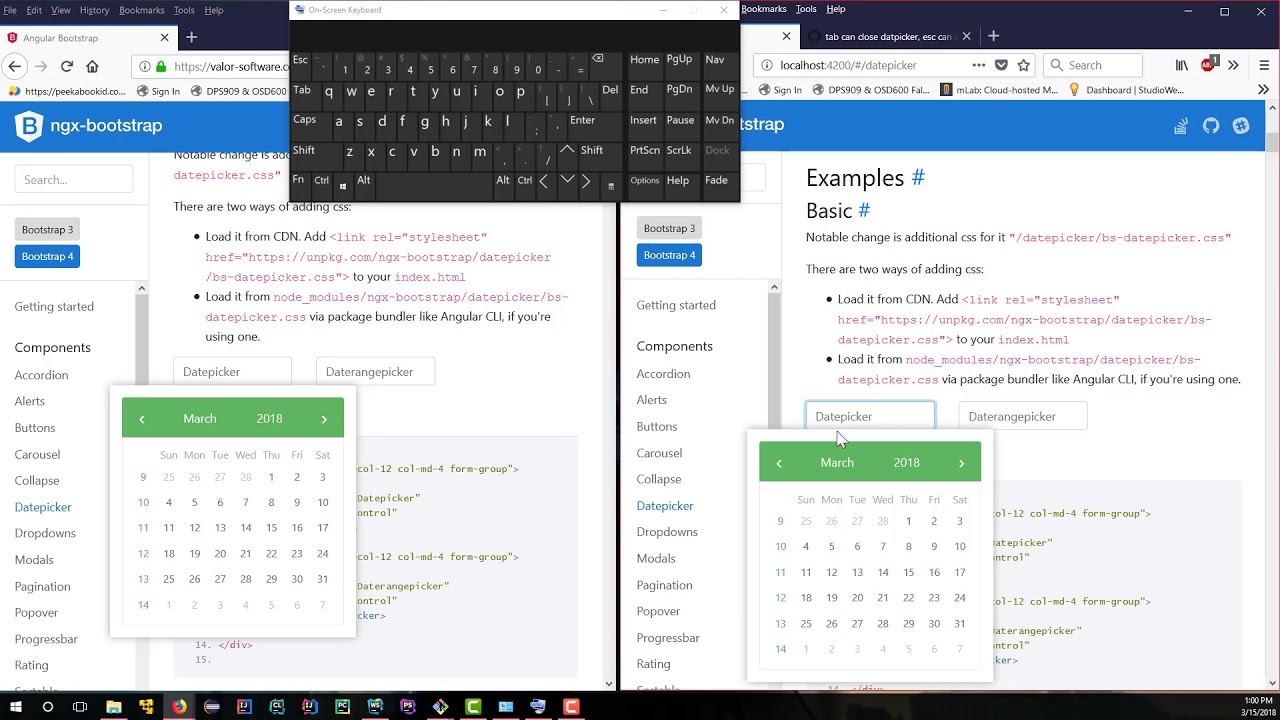
Task: Open WebStorm from taskbar
Action: [375, 706]
